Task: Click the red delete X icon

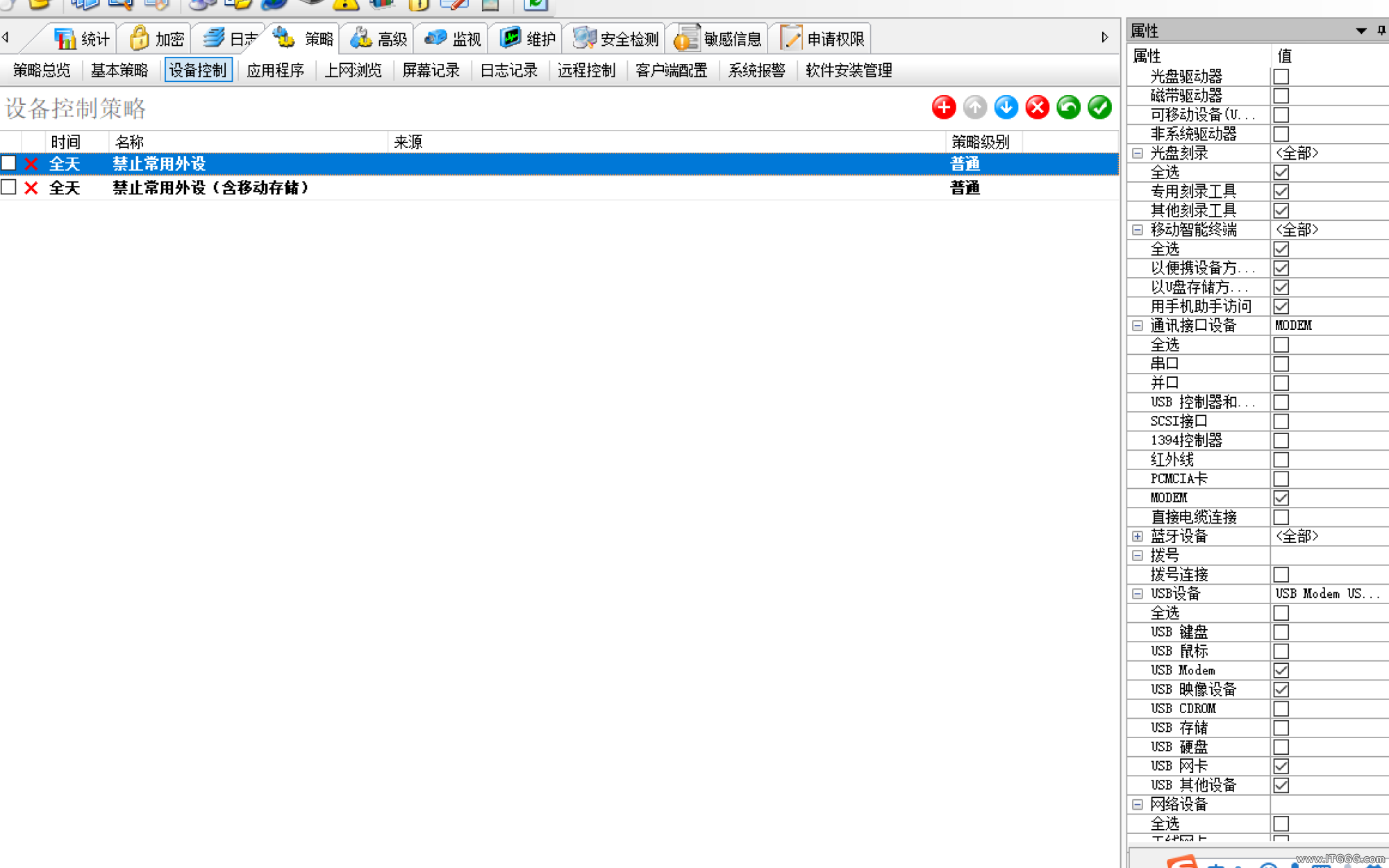Action: [x=1038, y=108]
